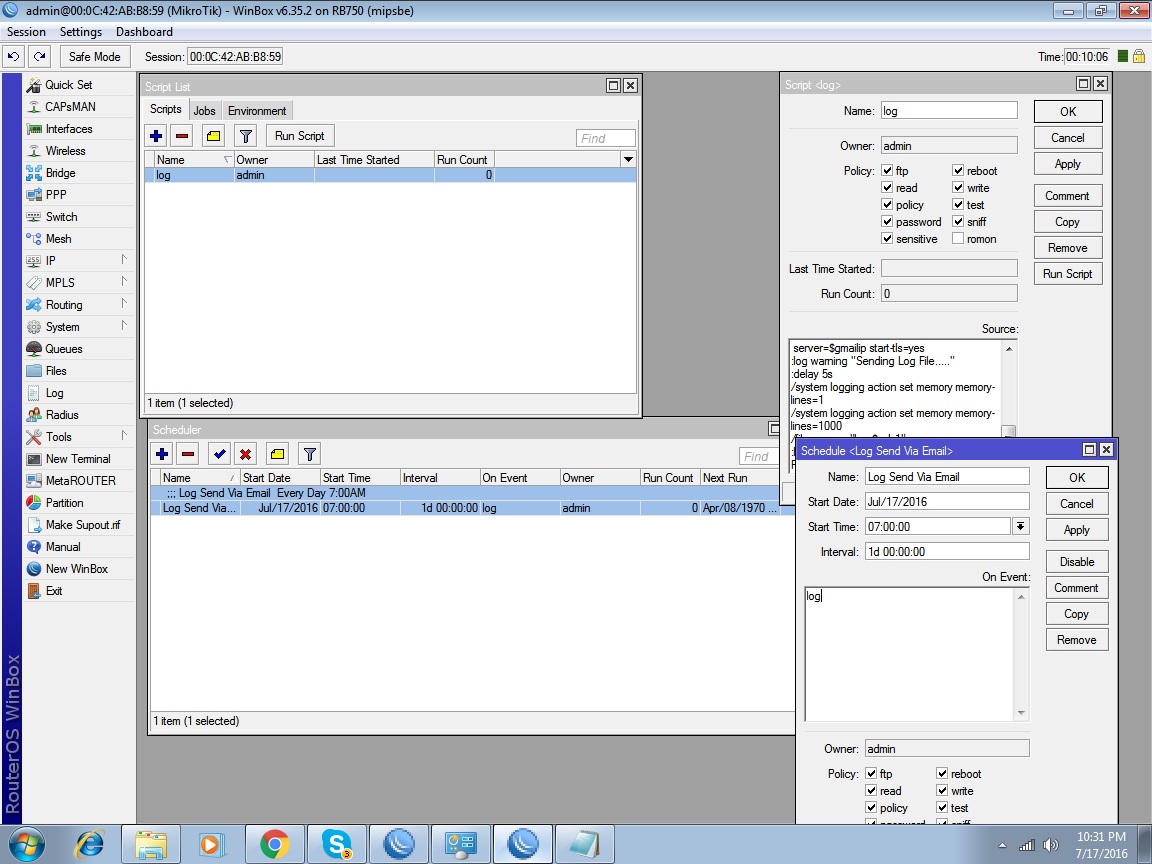Viewport: 1152px width, 864px height.
Task: Open the Bridge sidebar entry
Action: pyautogui.click(x=60, y=173)
